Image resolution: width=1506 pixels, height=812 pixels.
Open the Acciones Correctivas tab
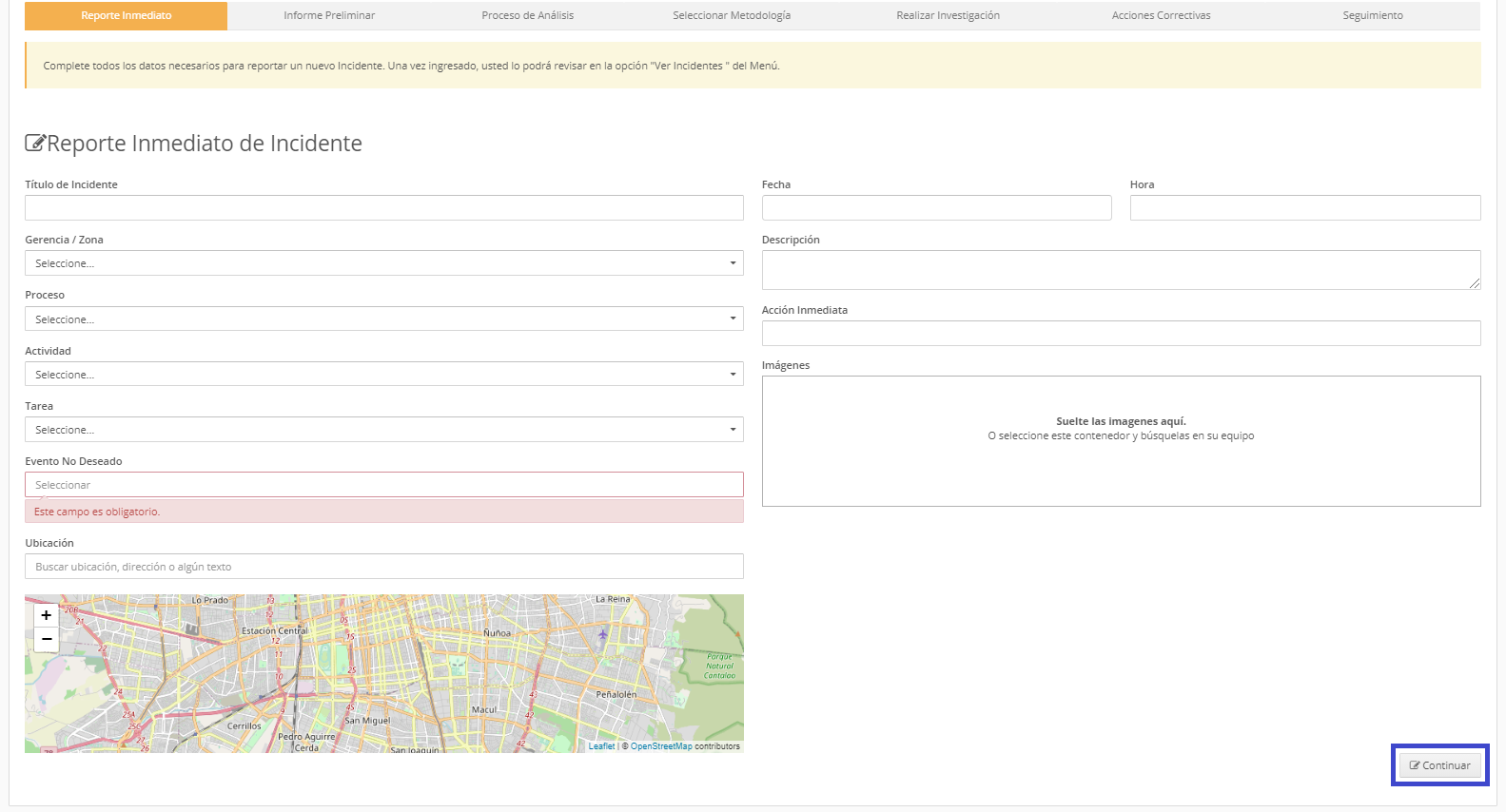1162,15
